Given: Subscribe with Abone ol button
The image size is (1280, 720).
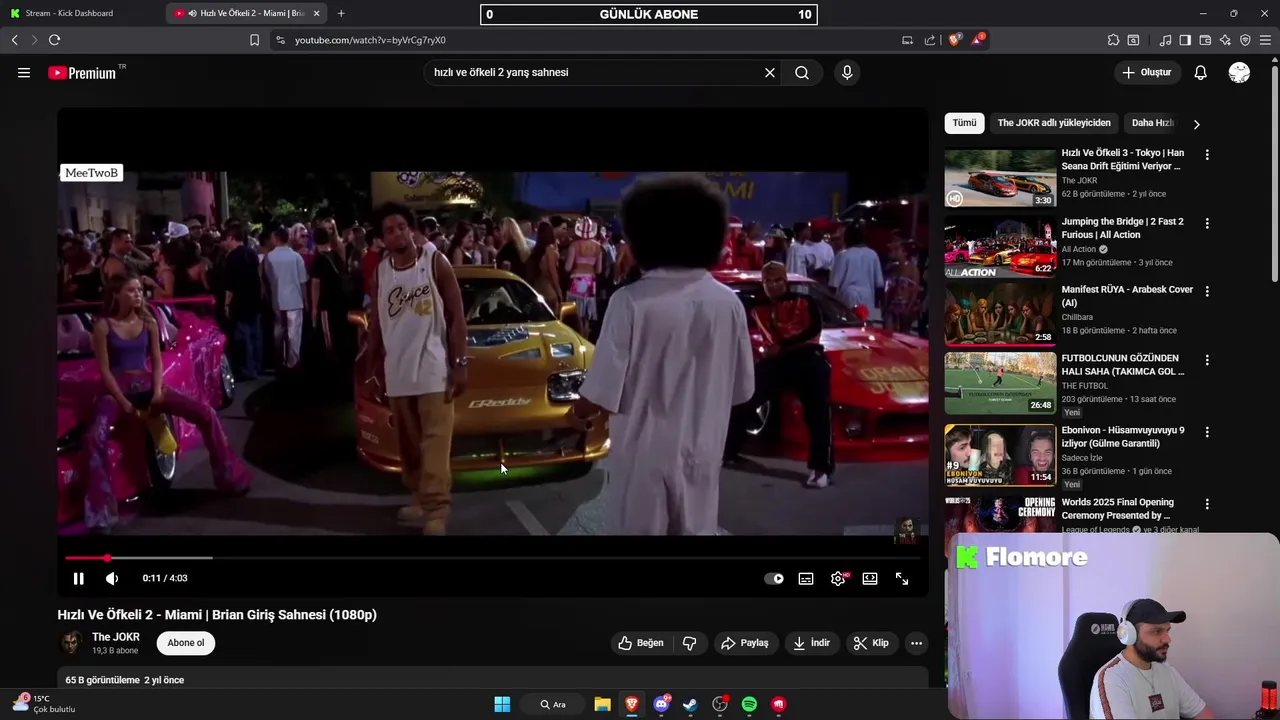Looking at the screenshot, I should coord(186,643).
